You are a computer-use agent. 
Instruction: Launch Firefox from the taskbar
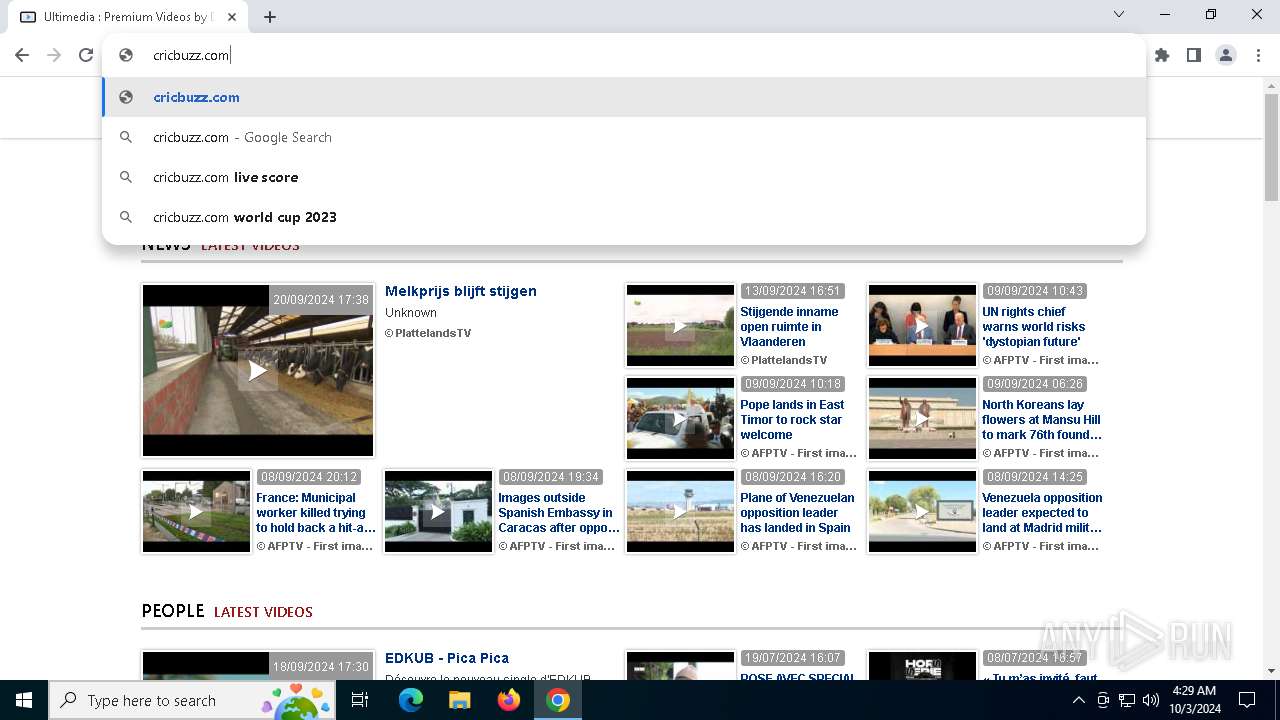[509, 700]
